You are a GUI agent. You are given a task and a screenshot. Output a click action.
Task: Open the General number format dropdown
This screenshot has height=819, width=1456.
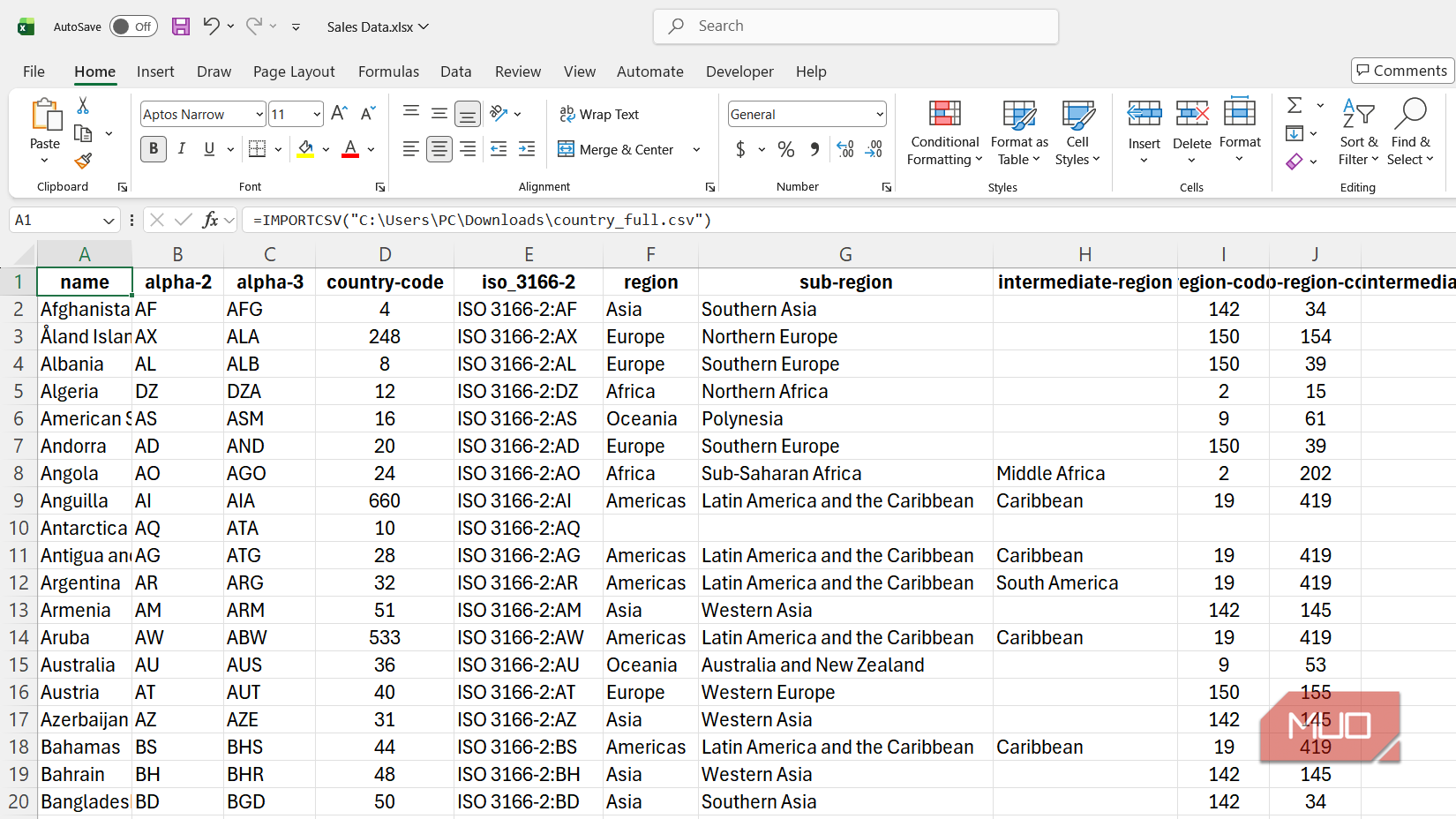(880, 114)
